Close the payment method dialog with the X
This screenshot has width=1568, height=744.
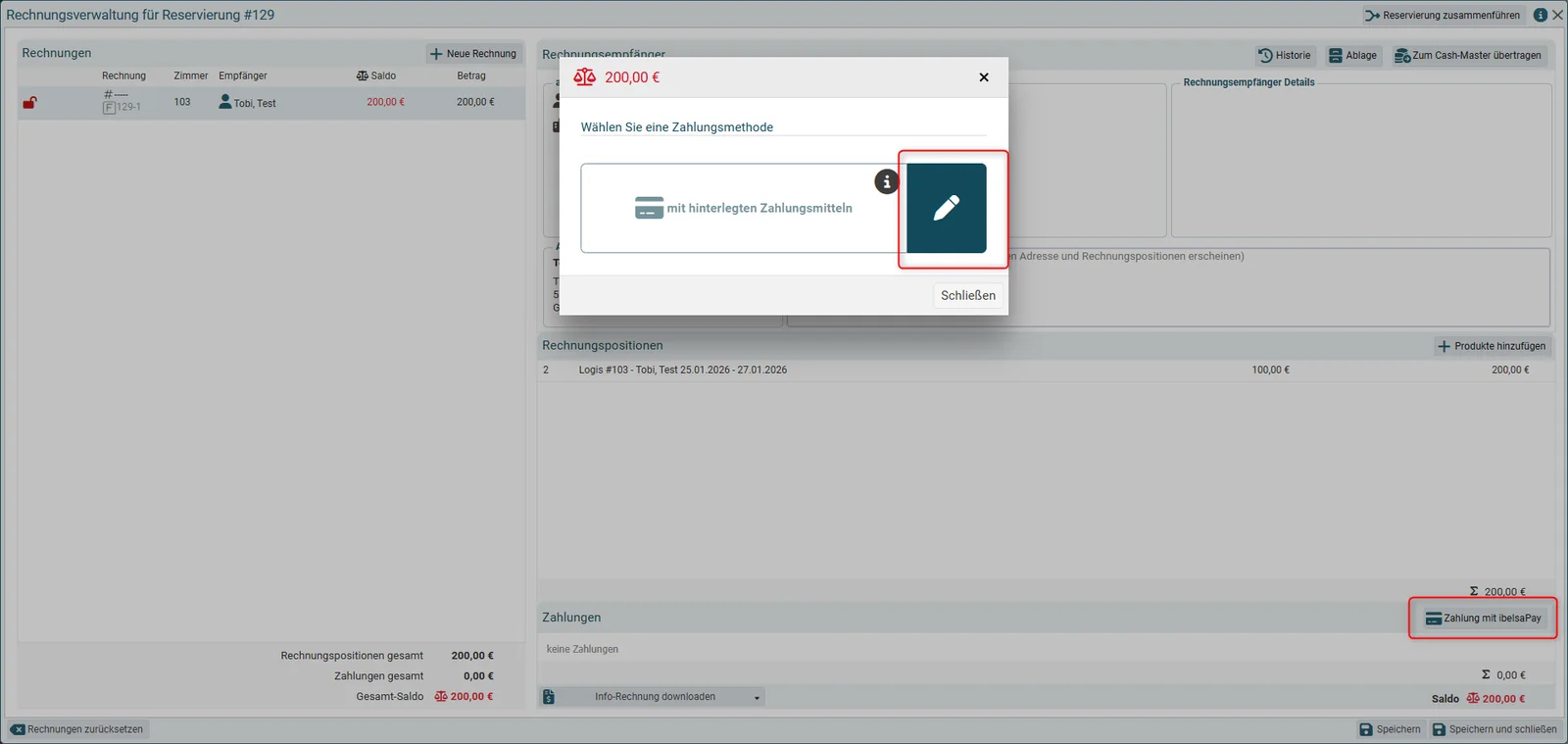click(984, 77)
